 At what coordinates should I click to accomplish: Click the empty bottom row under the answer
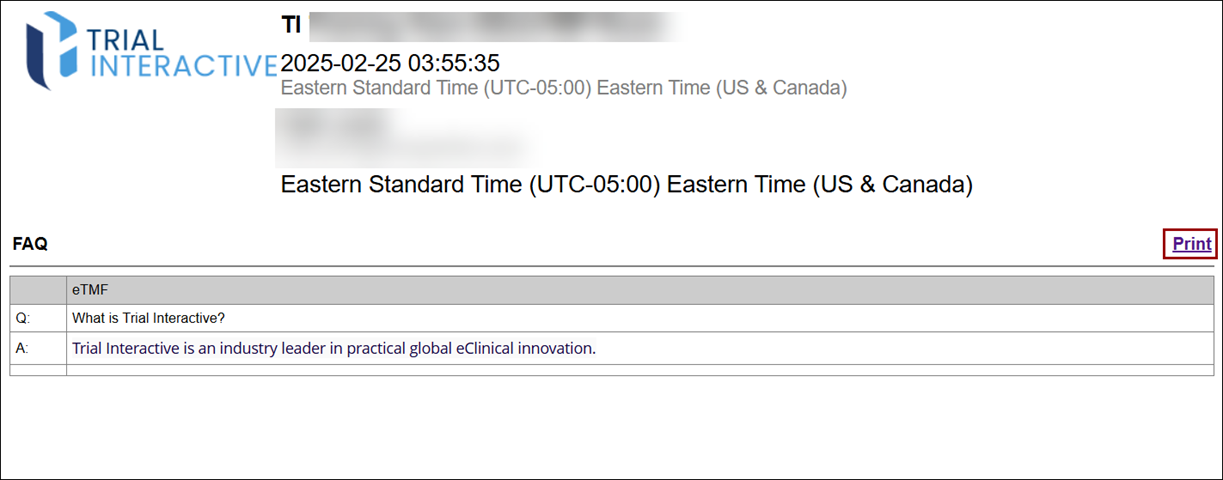click(x=640, y=370)
